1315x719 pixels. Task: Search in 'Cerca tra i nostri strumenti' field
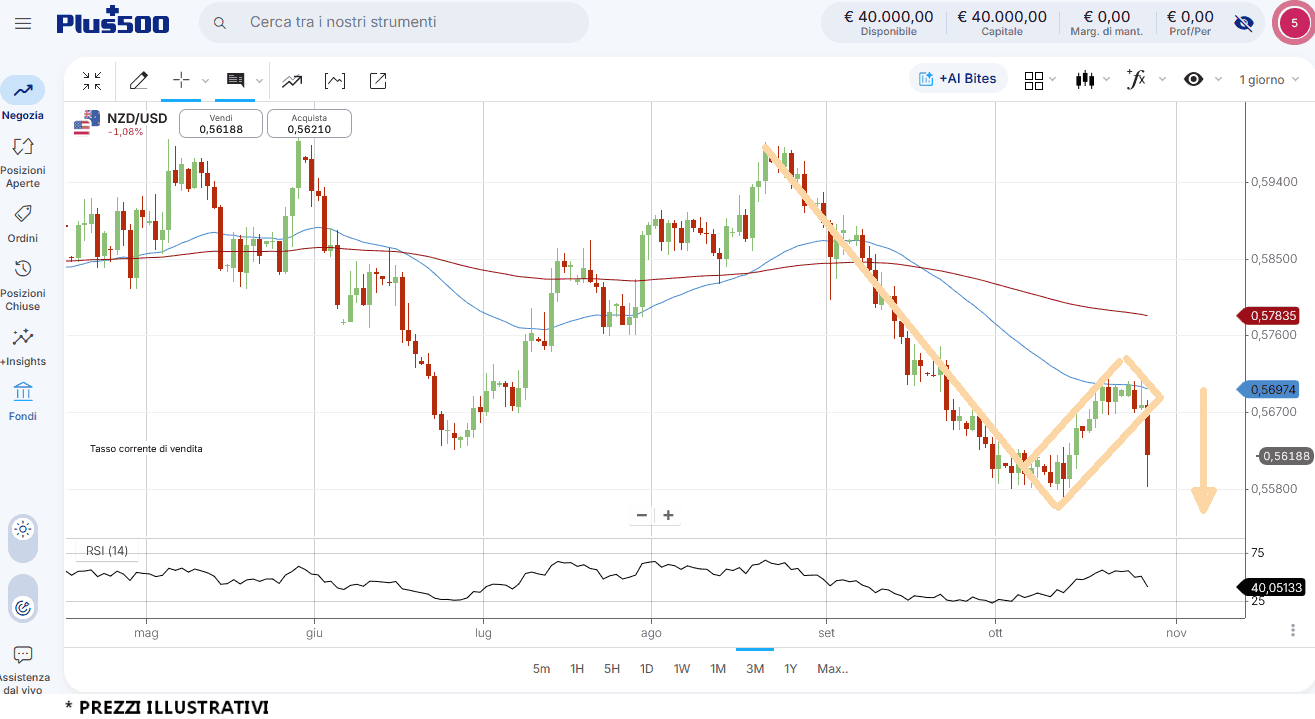pyautogui.click(x=394, y=22)
